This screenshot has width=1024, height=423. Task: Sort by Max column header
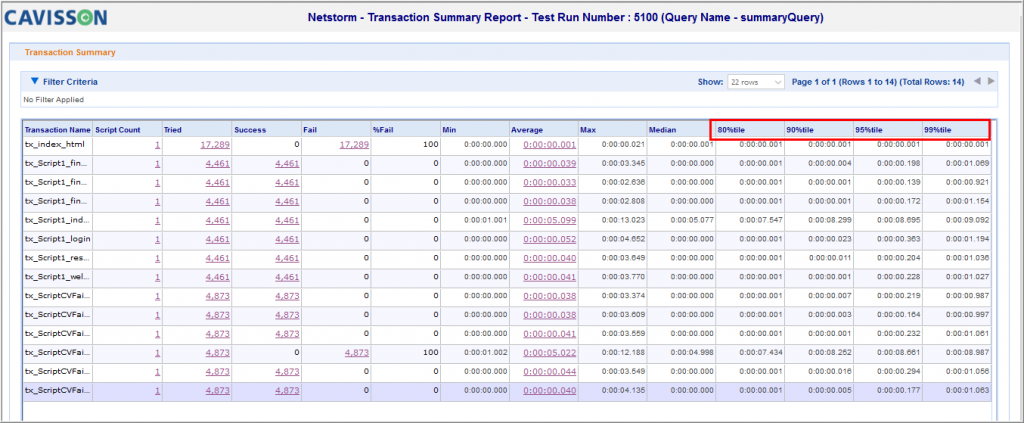(x=588, y=130)
